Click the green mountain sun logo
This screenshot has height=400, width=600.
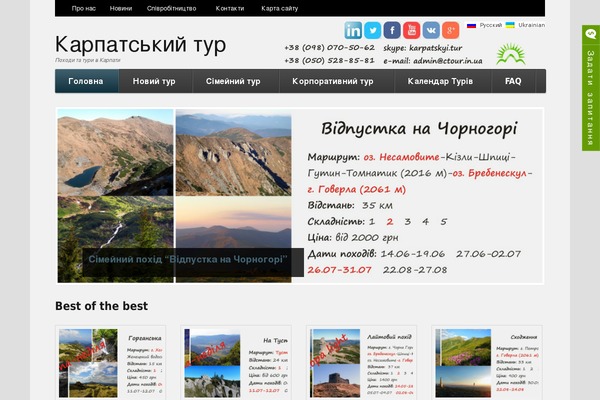pyautogui.click(x=511, y=54)
